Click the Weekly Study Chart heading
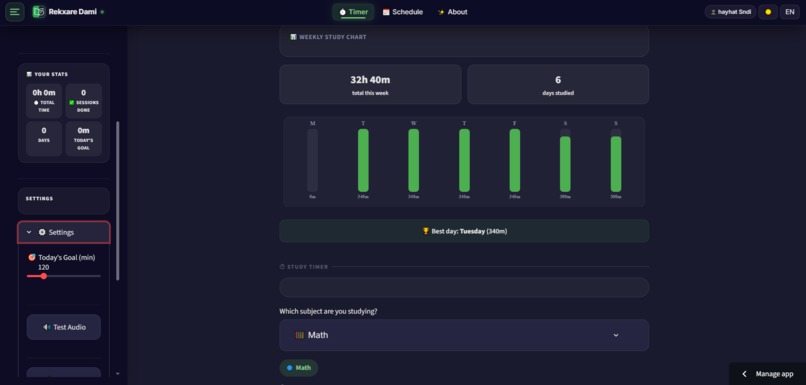The width and height of the screenshot is (806, 385). pyautogui.click(x=333, y=37)
